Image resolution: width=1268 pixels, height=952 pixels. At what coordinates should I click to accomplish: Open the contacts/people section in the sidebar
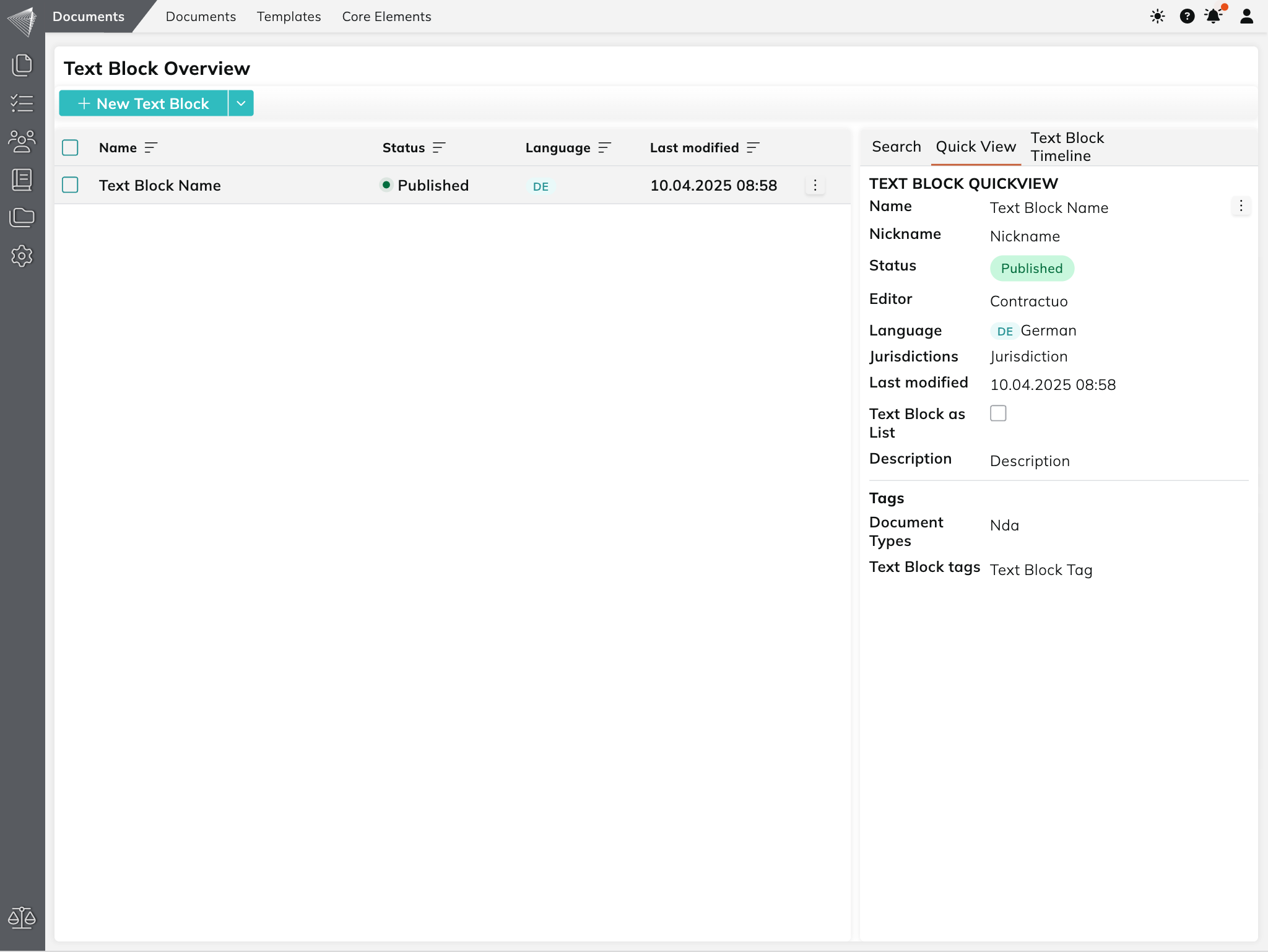[x=22, y=141]
